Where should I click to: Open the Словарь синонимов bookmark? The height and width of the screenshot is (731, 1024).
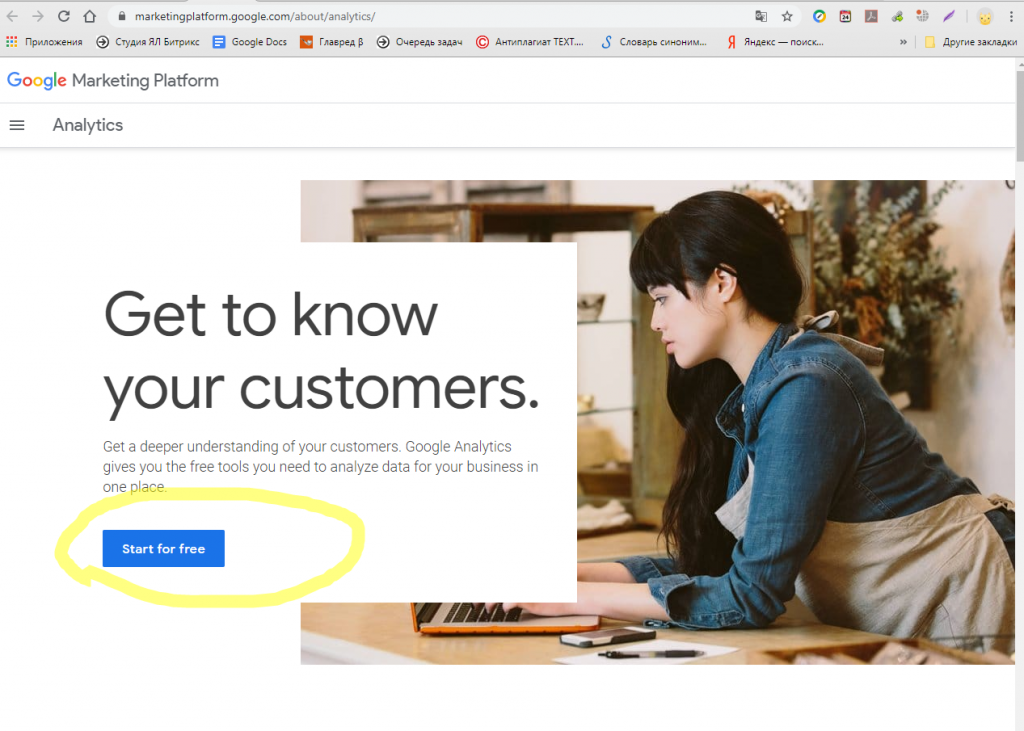click(x=654, y=42)
